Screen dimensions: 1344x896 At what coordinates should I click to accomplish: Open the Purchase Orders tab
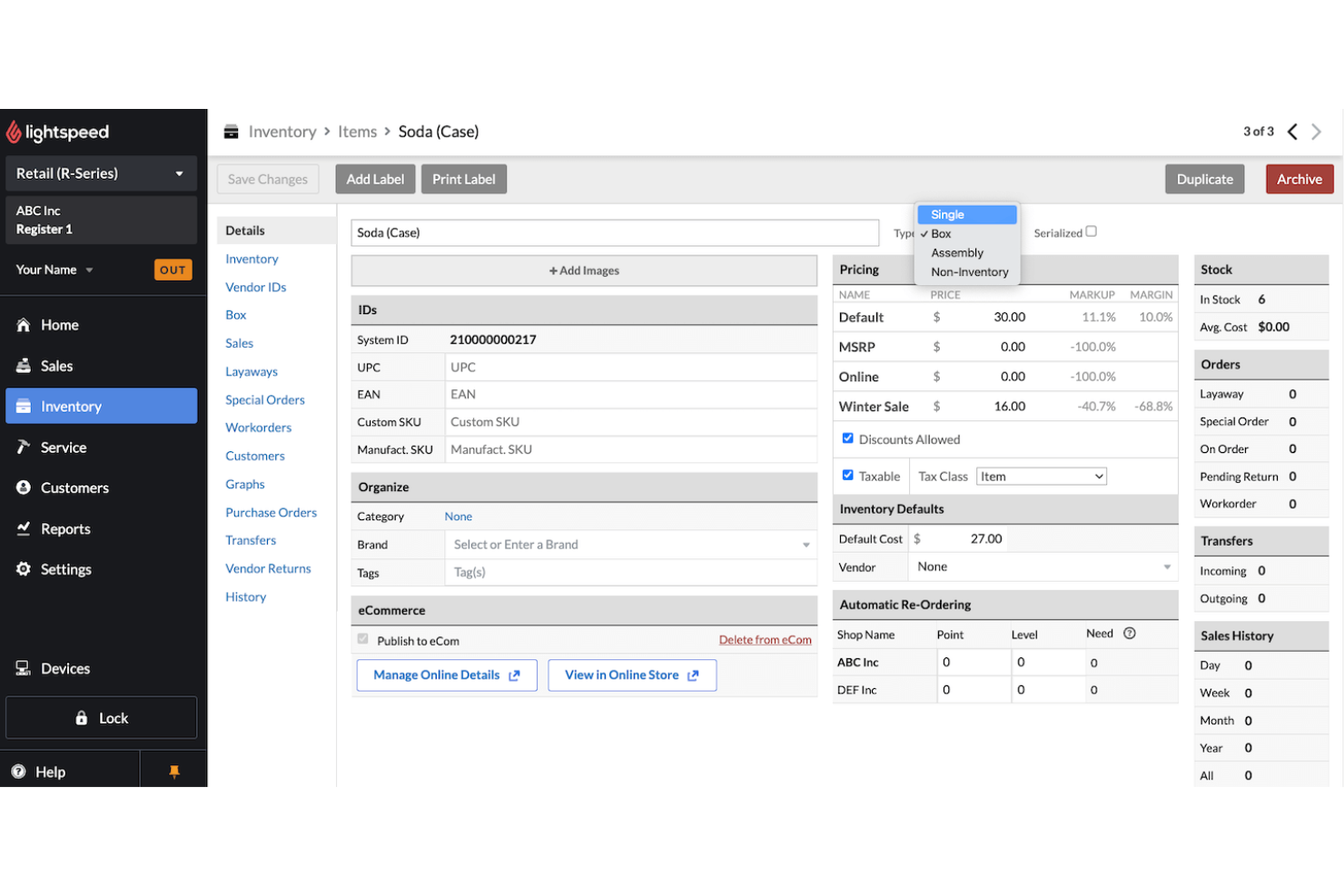pos(272,513)
